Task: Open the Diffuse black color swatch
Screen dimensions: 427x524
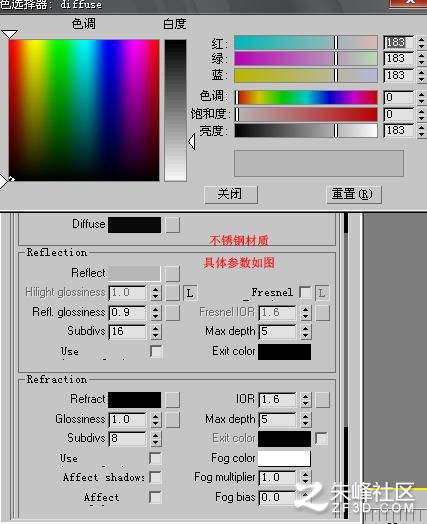Action: pos(134,225)
